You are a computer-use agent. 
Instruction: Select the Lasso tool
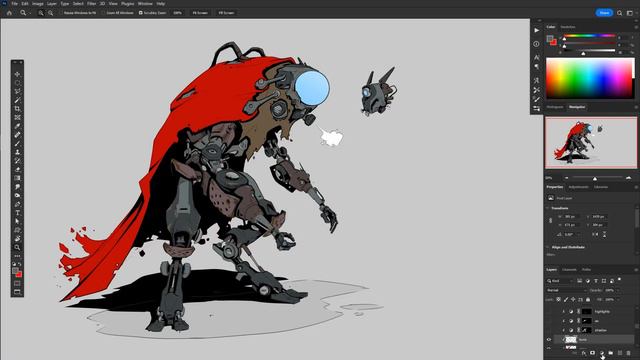[x=17, y=91]
